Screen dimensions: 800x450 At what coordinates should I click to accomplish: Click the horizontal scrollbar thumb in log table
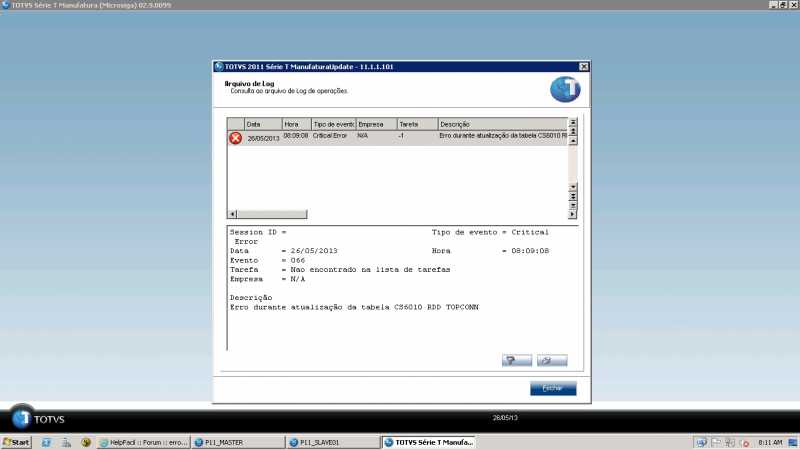point(272,214)
